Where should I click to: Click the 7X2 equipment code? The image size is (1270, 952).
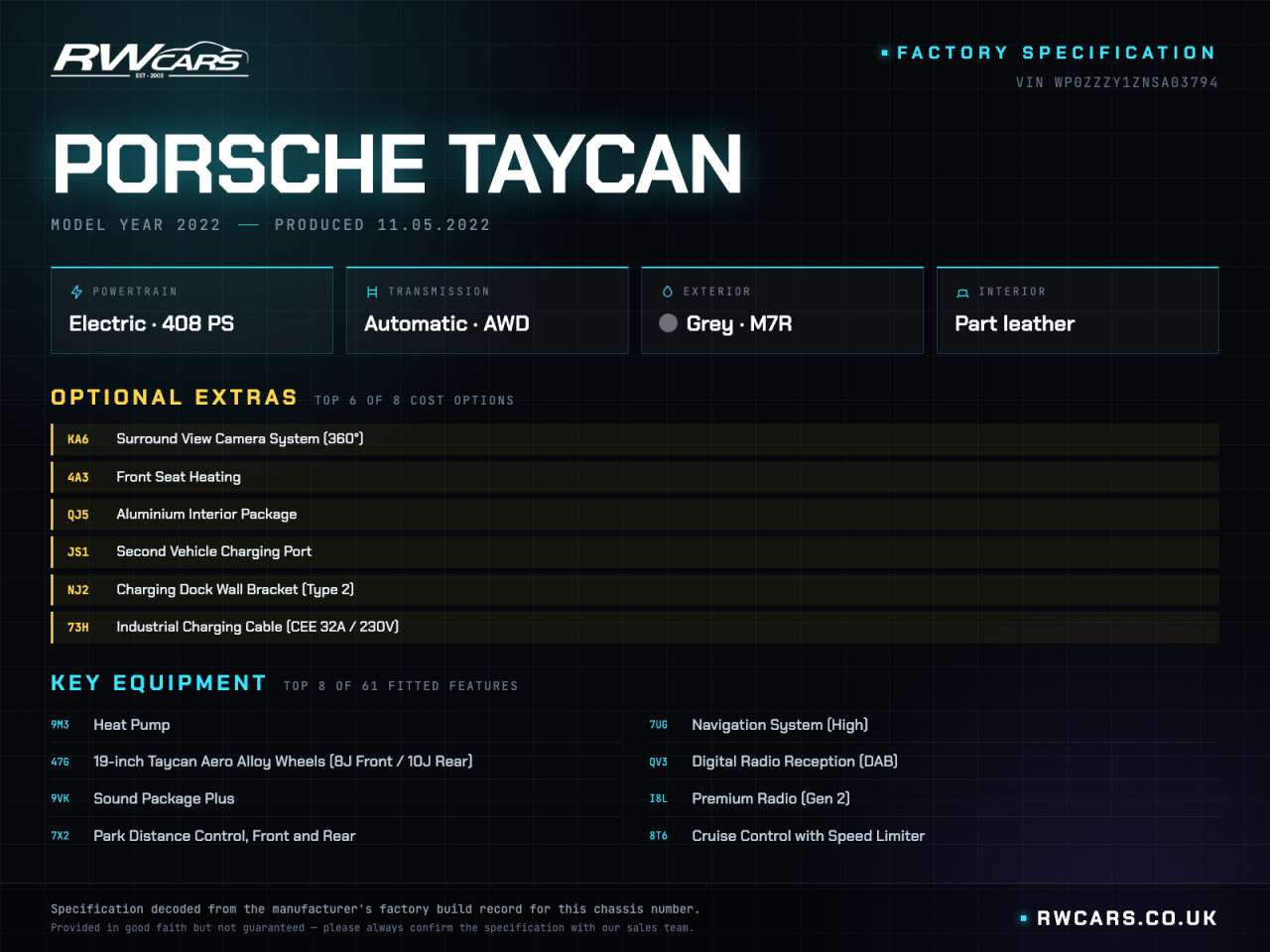(x=61, y=836)
